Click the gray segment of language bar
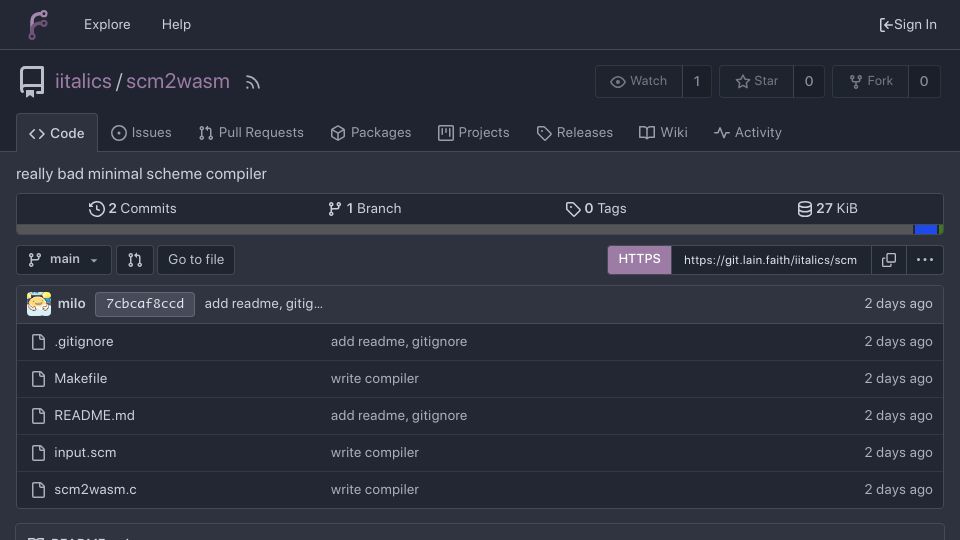Image resolution: width=960 pixels, height=540 pixels. click(465, 230)
